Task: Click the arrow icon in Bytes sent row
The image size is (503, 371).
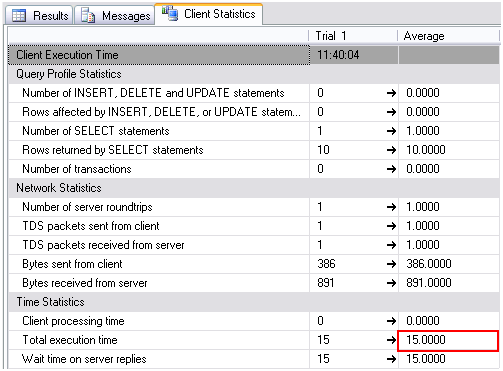Action: click(x=391, y=264)
